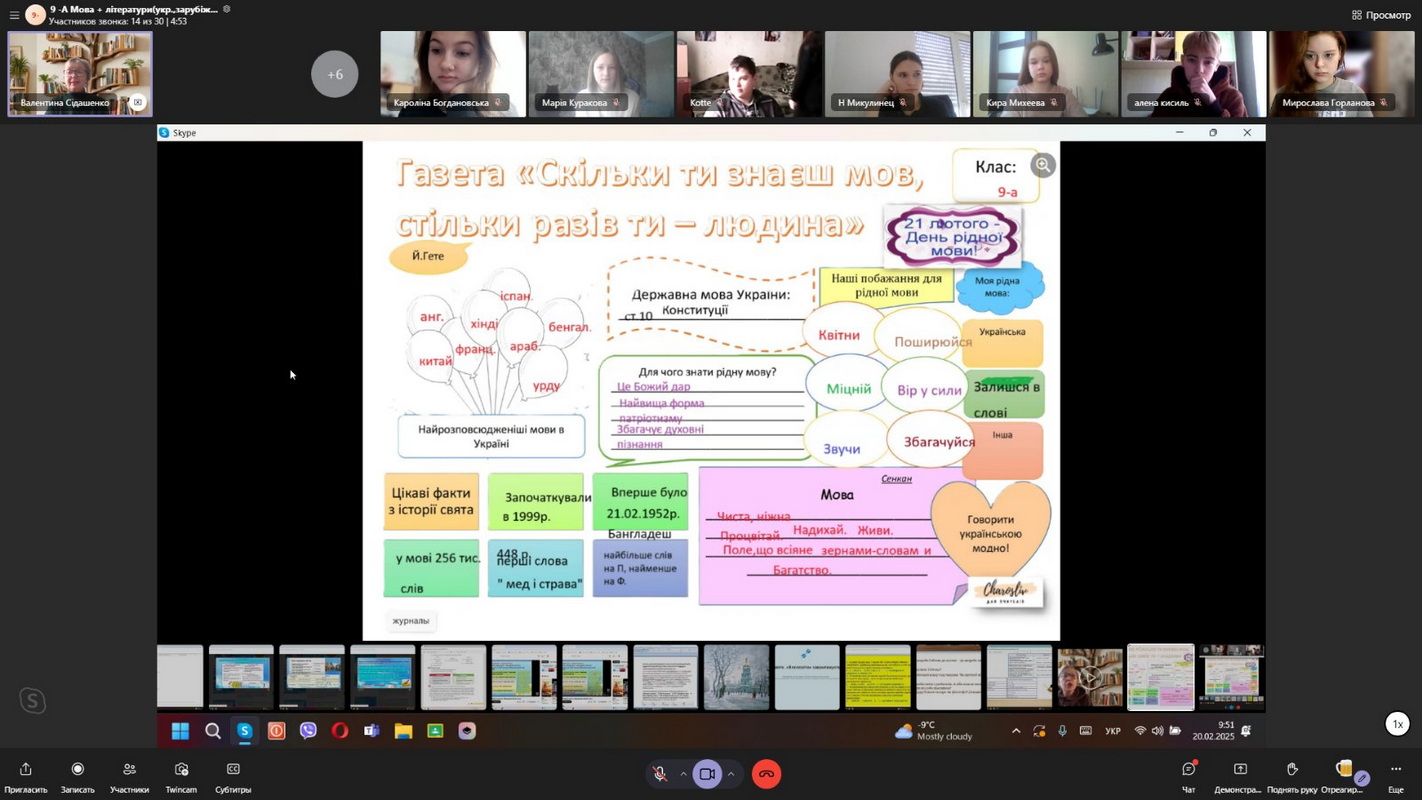Image resolution: width=1422 pixels, height=800 pixels.
Task: End the call with red hang-up button
Action: (x=766, y=774)
